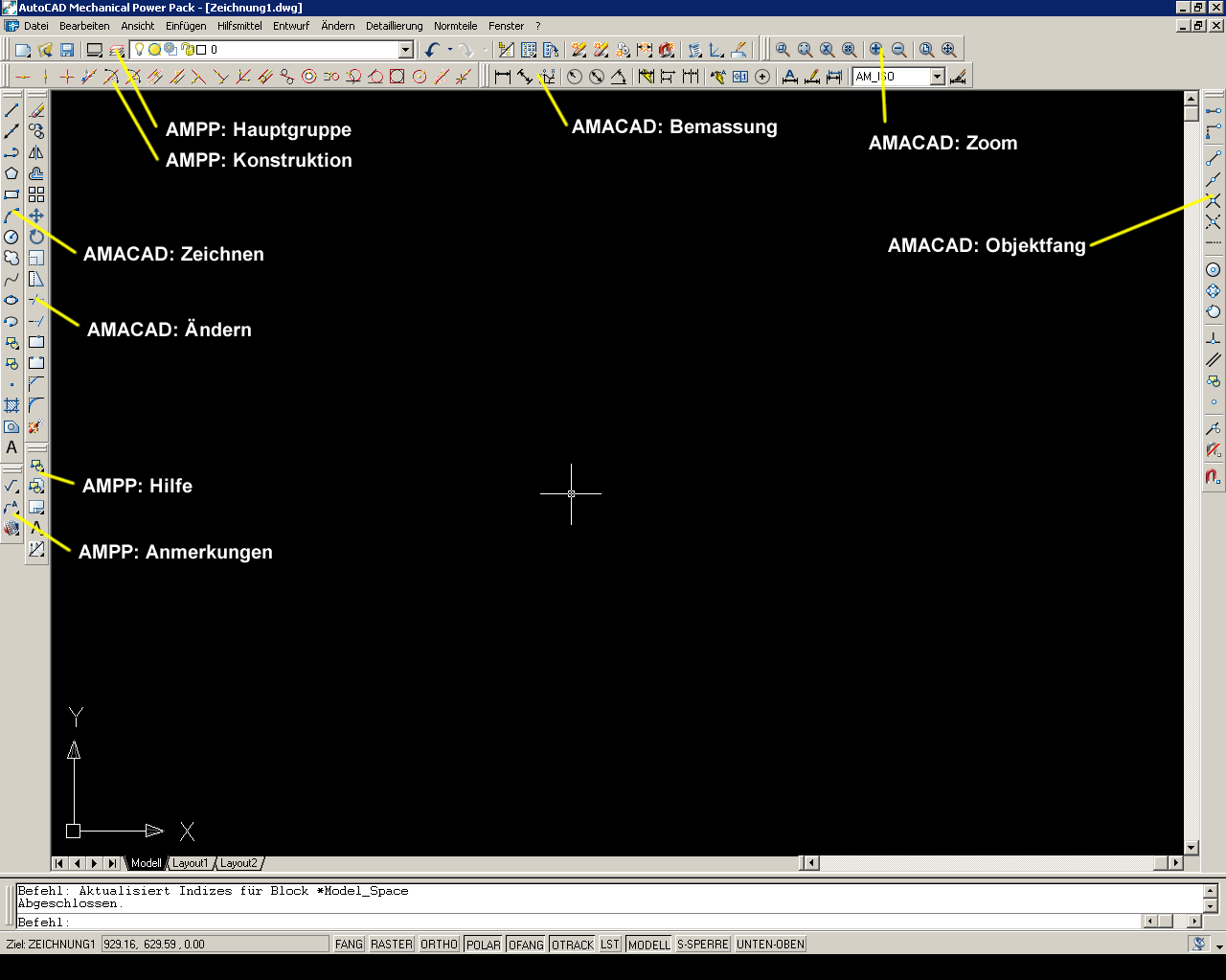The height and width of the screenshot is (980, 1226).
Task: Click the Undo arrow icon
Action: pos(433,50)
